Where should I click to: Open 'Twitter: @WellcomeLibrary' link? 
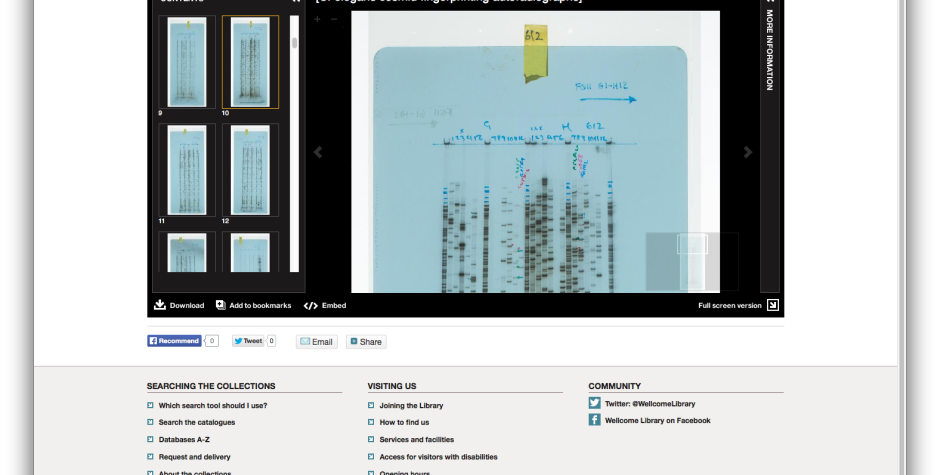click(x=650, y=404)
